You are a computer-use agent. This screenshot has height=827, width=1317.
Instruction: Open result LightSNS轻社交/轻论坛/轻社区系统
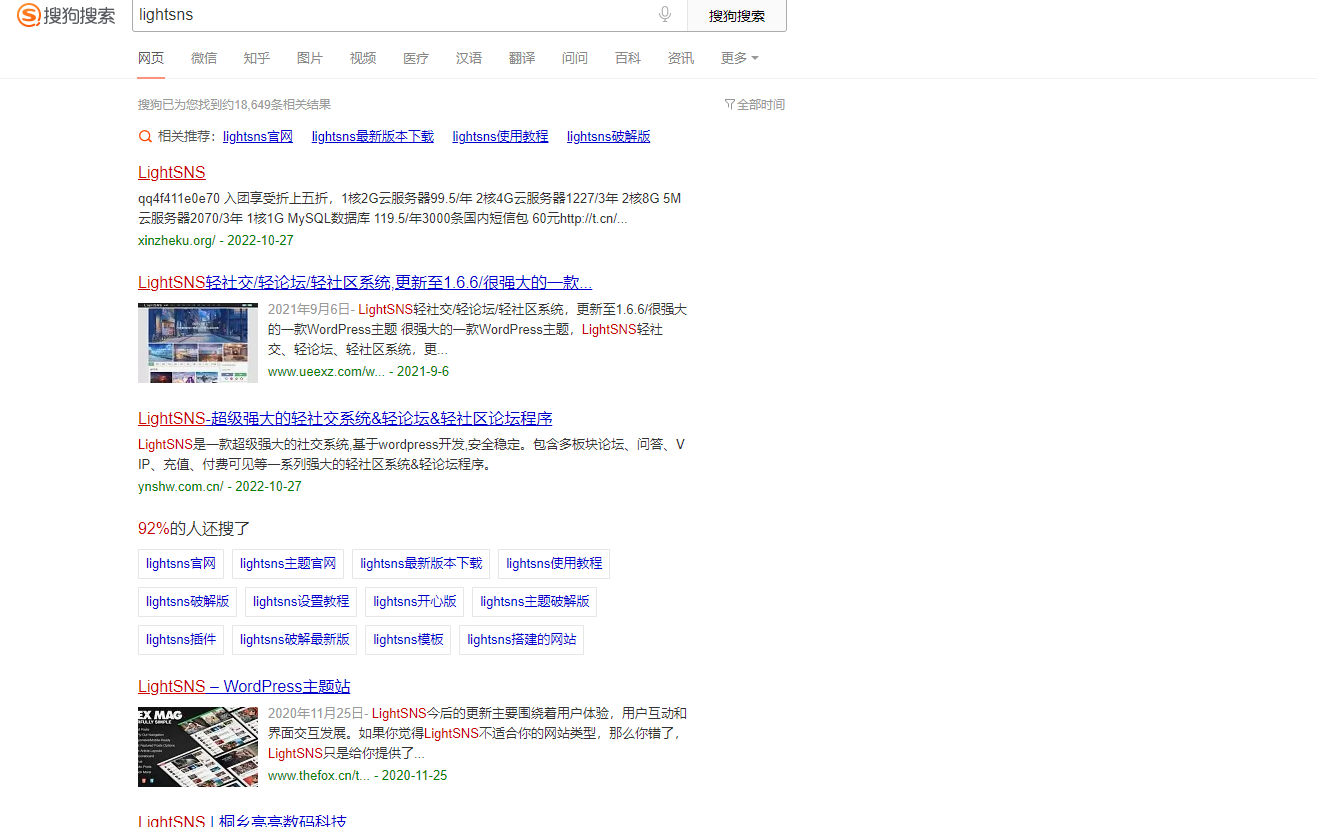coord(365,282)
